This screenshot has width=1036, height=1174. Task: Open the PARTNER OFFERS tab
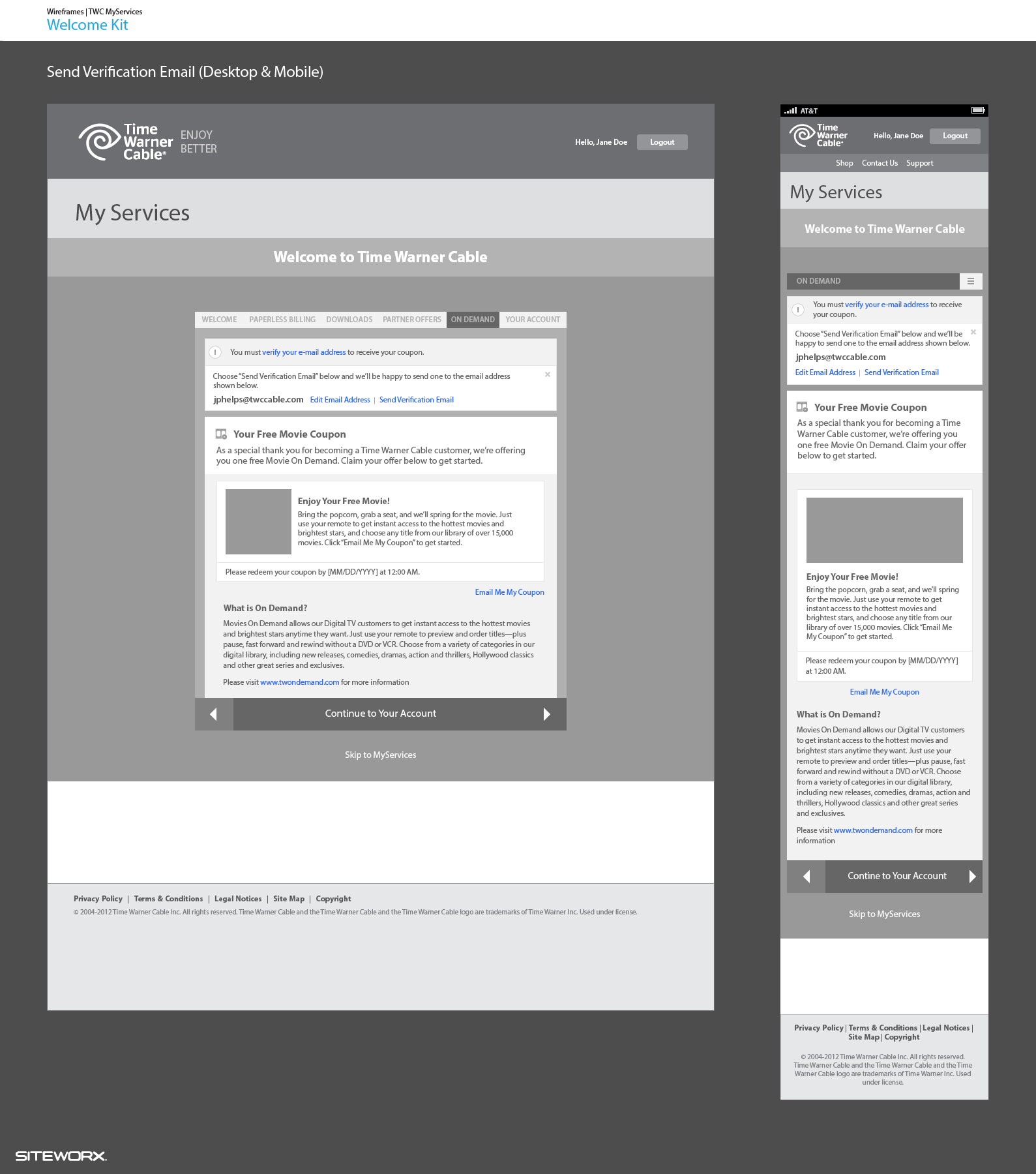(412, 320)
